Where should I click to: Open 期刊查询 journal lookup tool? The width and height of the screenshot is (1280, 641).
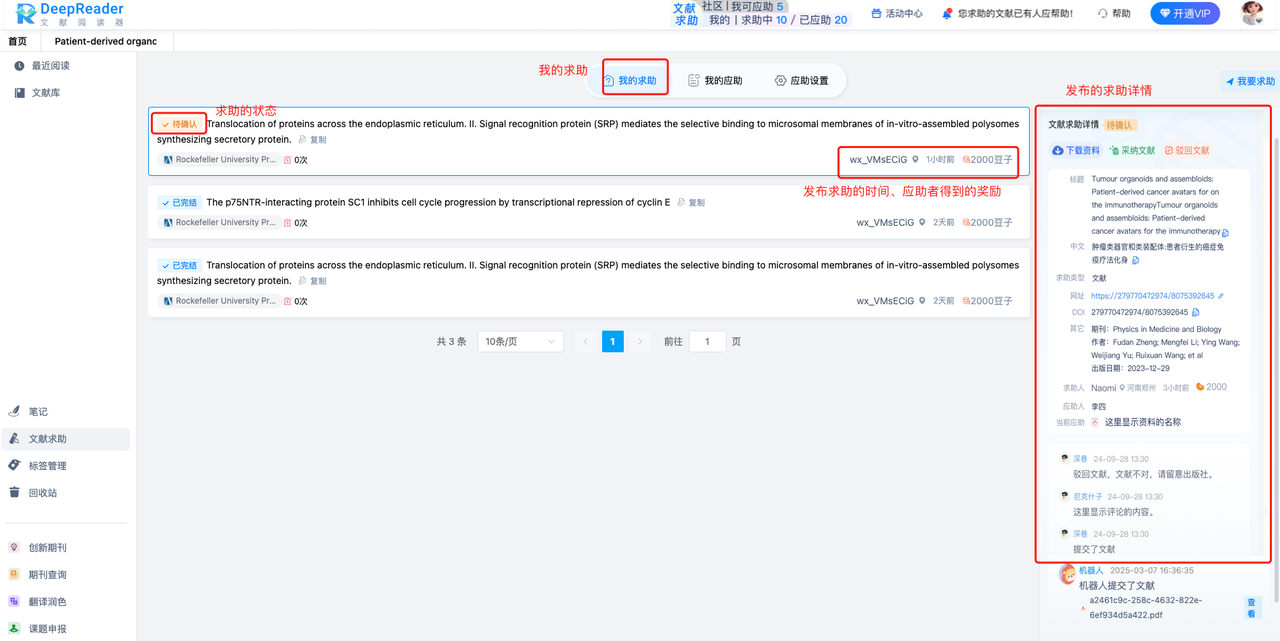[x=46, y=574]
